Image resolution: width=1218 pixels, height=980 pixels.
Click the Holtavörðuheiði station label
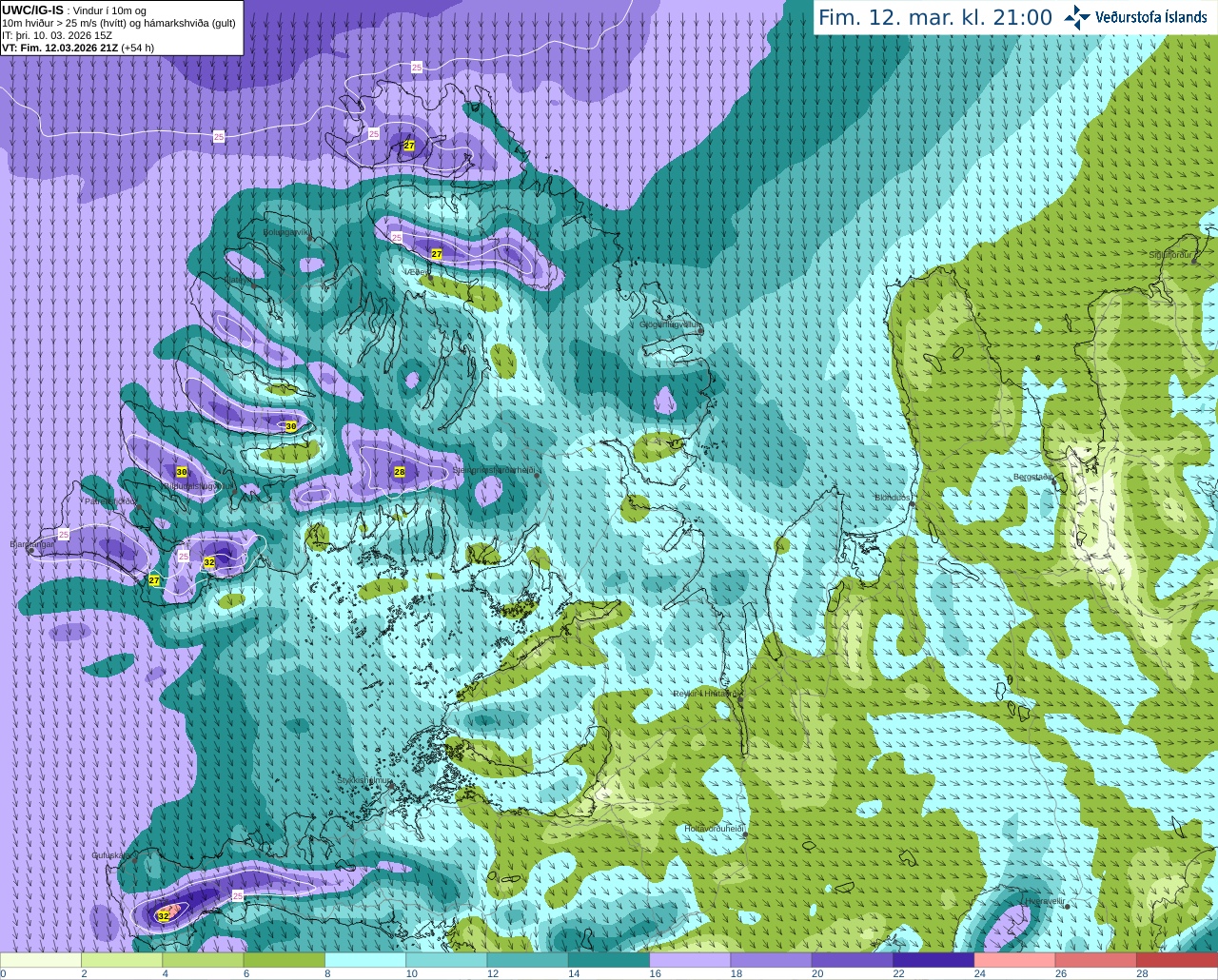pos(714,829)
